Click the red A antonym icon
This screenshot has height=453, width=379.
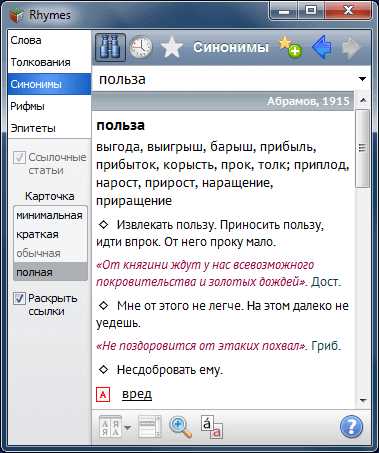(103, 395)
